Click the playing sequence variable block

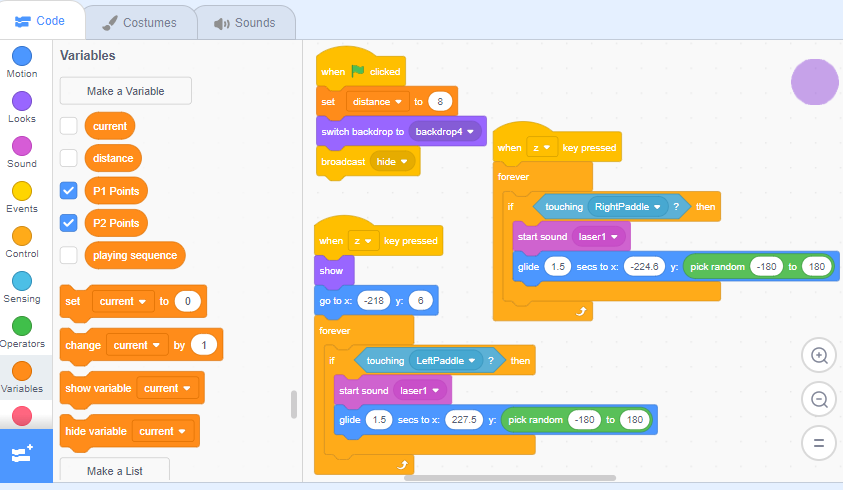[x=135, y=255]
